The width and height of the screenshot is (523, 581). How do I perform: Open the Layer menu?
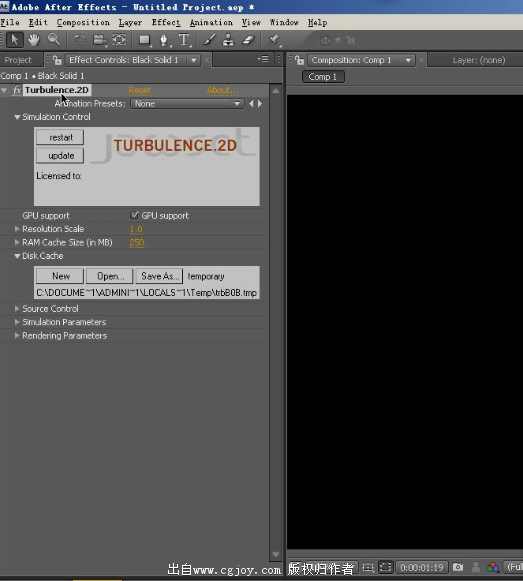click(x=130, y=22)
